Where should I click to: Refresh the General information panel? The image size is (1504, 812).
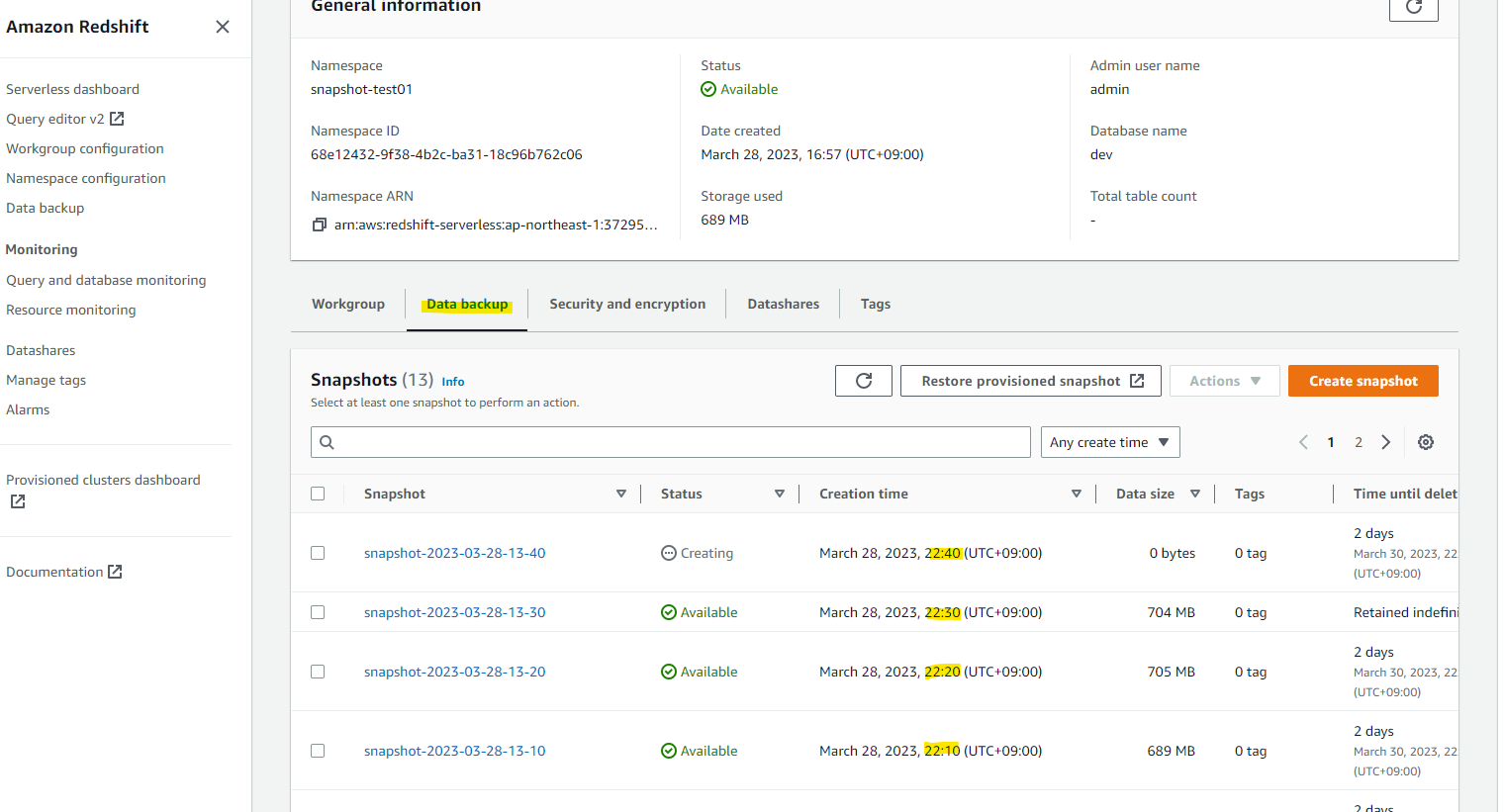[x=1414, y=7]
